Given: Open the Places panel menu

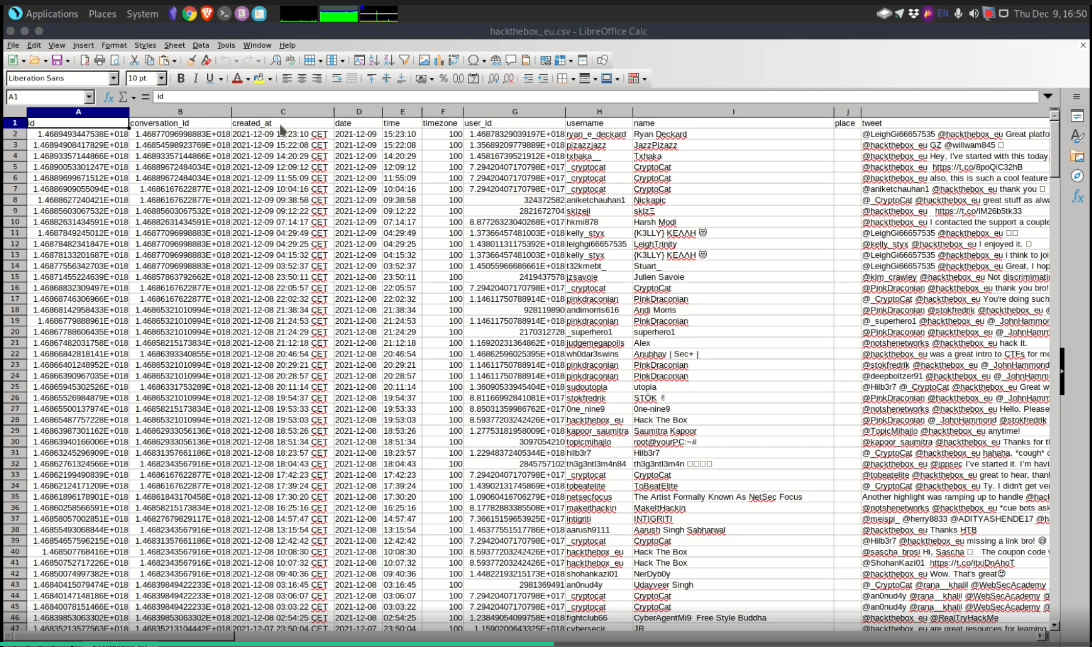Looking at the screenshot, I should 102,13.
